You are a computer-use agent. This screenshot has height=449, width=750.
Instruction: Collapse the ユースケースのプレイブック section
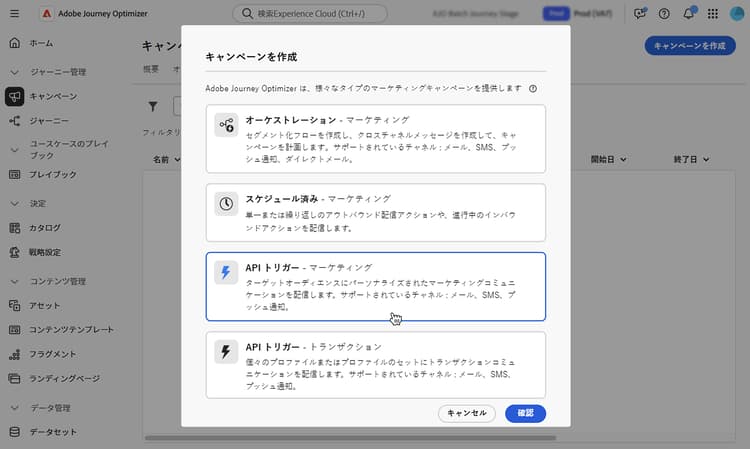[x=14, y=150]
